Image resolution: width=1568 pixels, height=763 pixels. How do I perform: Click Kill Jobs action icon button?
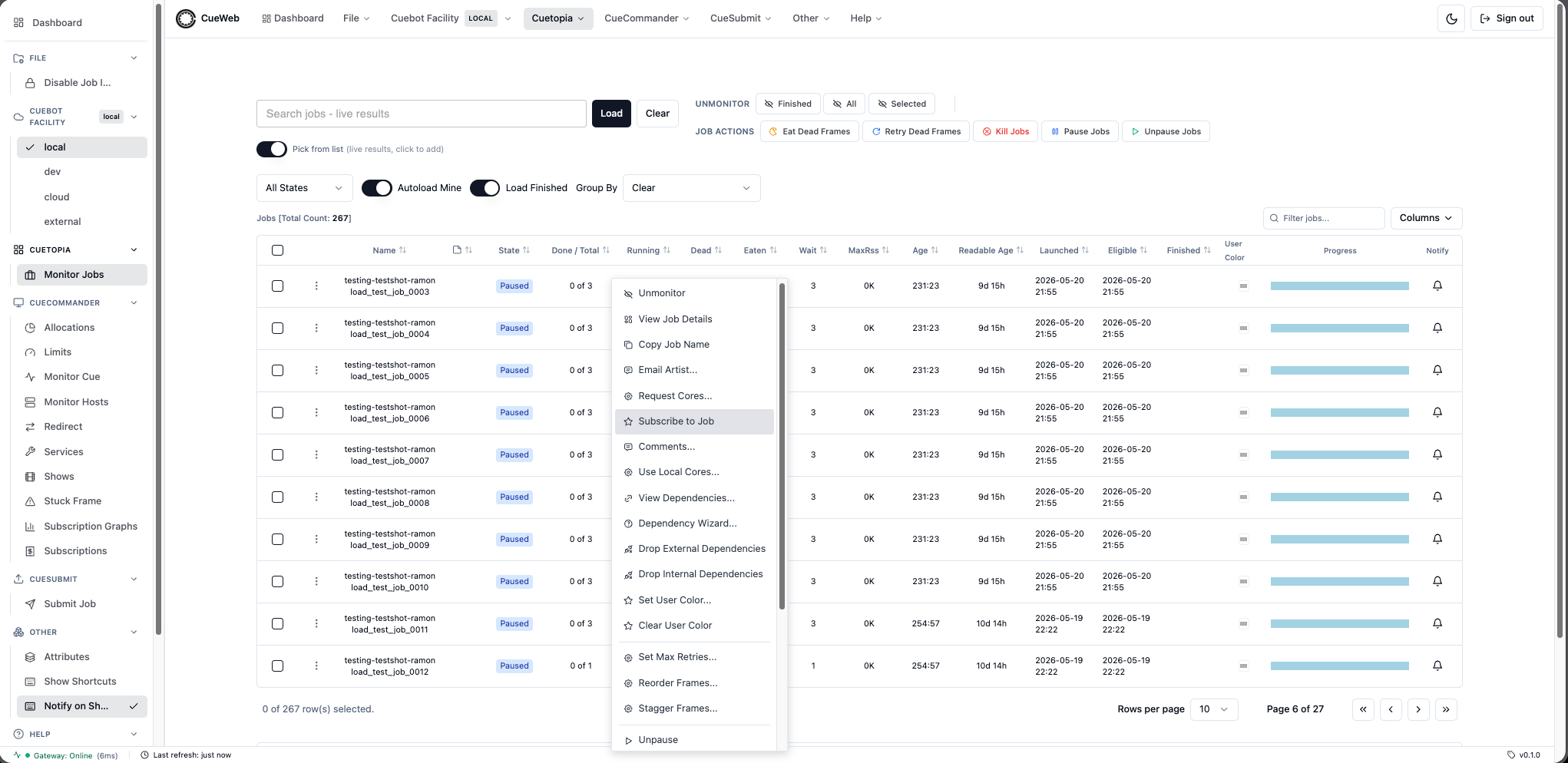1006,131
